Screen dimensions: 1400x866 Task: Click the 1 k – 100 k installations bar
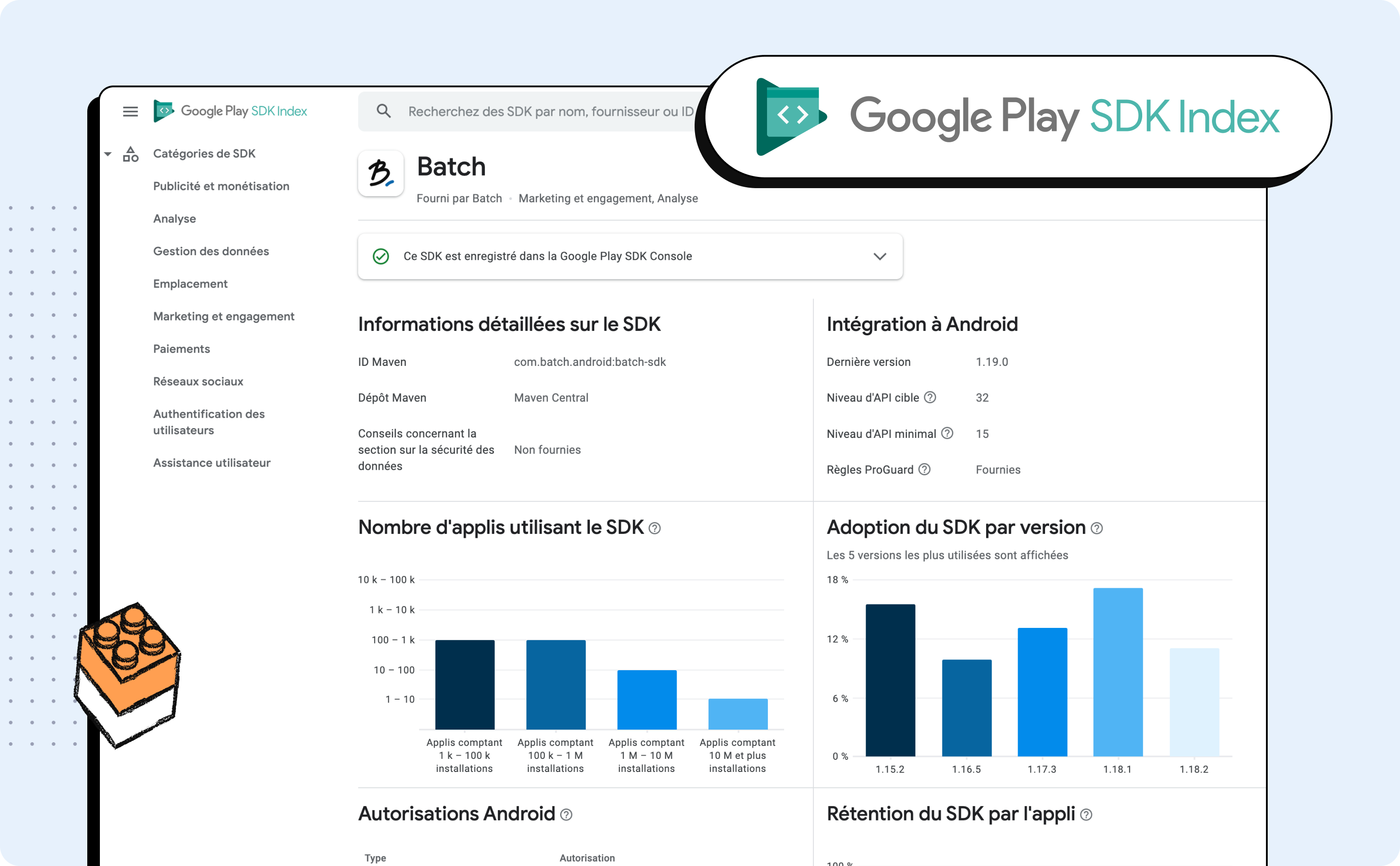[465, 685]
